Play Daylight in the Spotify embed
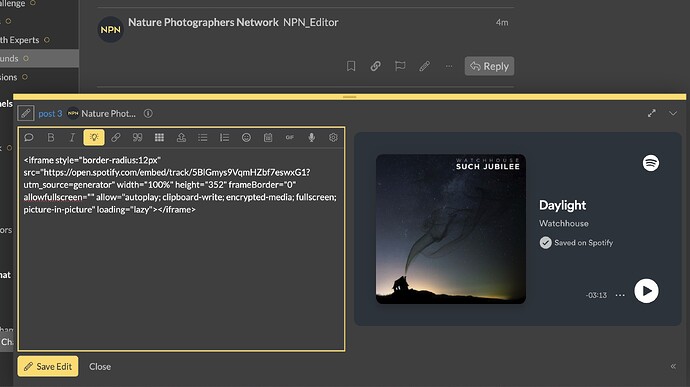690x387 pixels. tap(646, 291)
